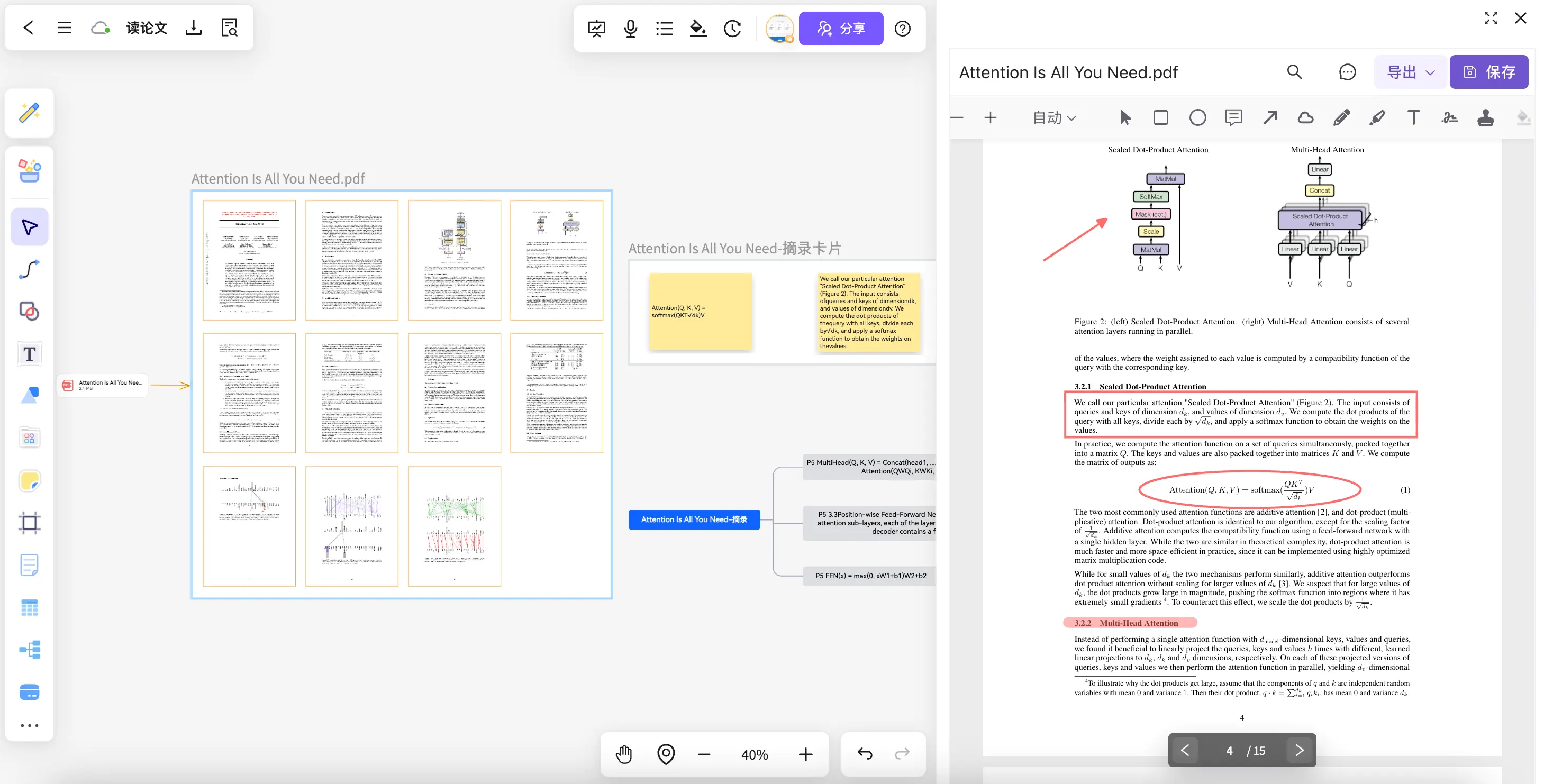
Task: Open the hamburger menu at top left
Action: pyautogui.click(x=64, y=27)
